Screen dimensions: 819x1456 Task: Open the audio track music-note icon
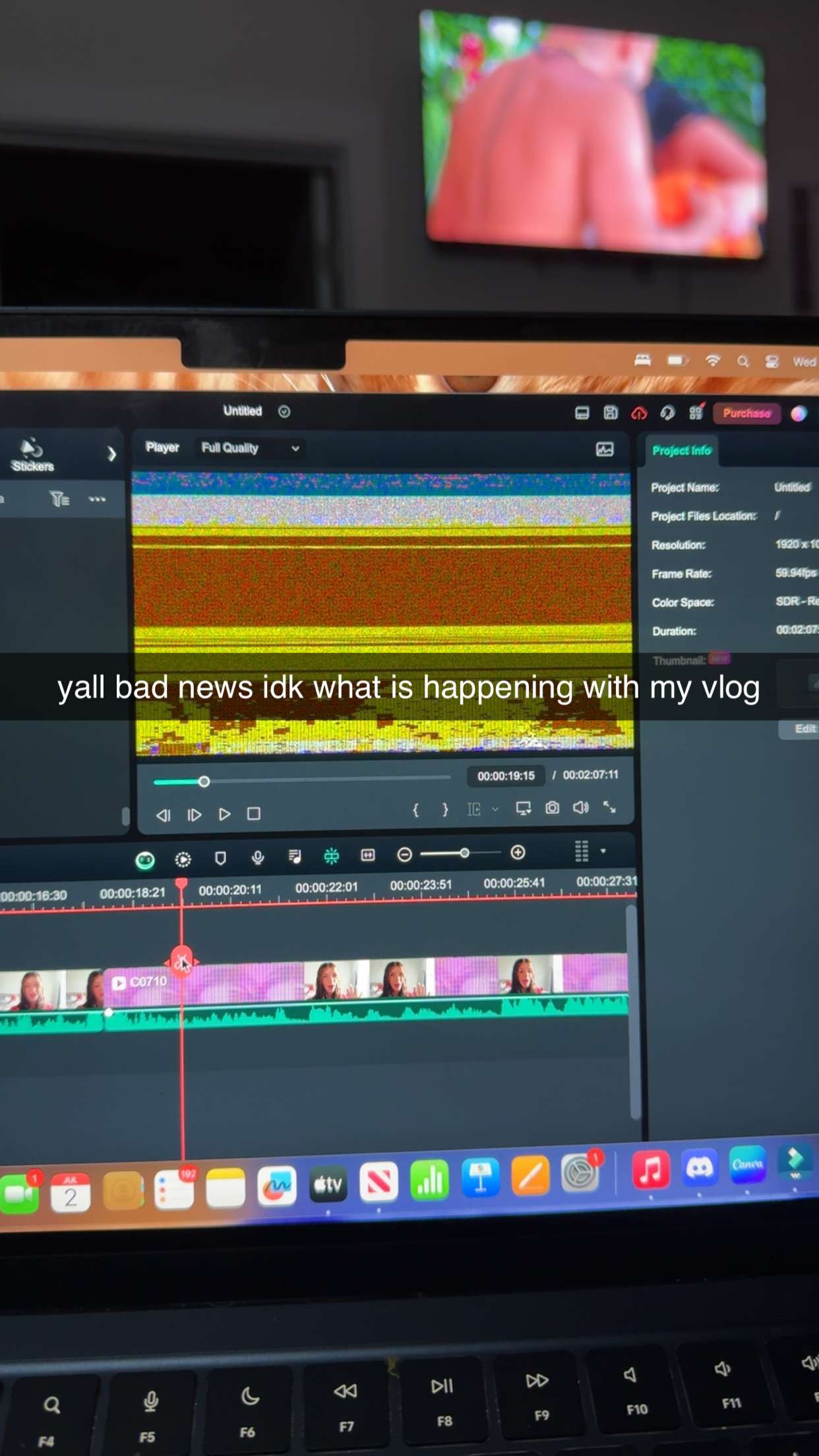(x=295, y=857)
